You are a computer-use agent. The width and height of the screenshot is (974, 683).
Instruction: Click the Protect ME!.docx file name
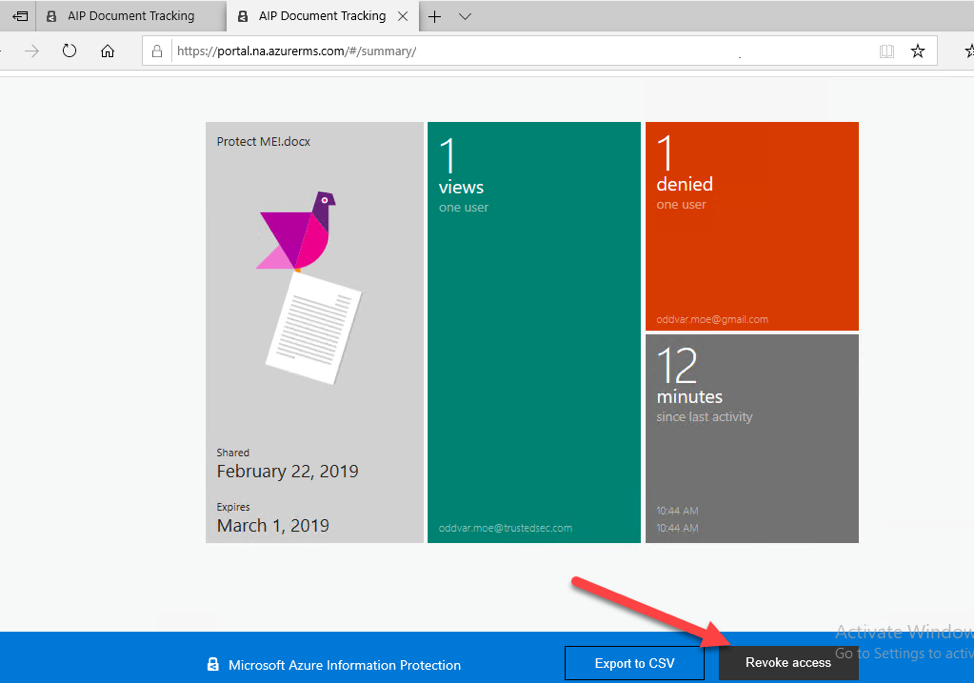point(263,142)
